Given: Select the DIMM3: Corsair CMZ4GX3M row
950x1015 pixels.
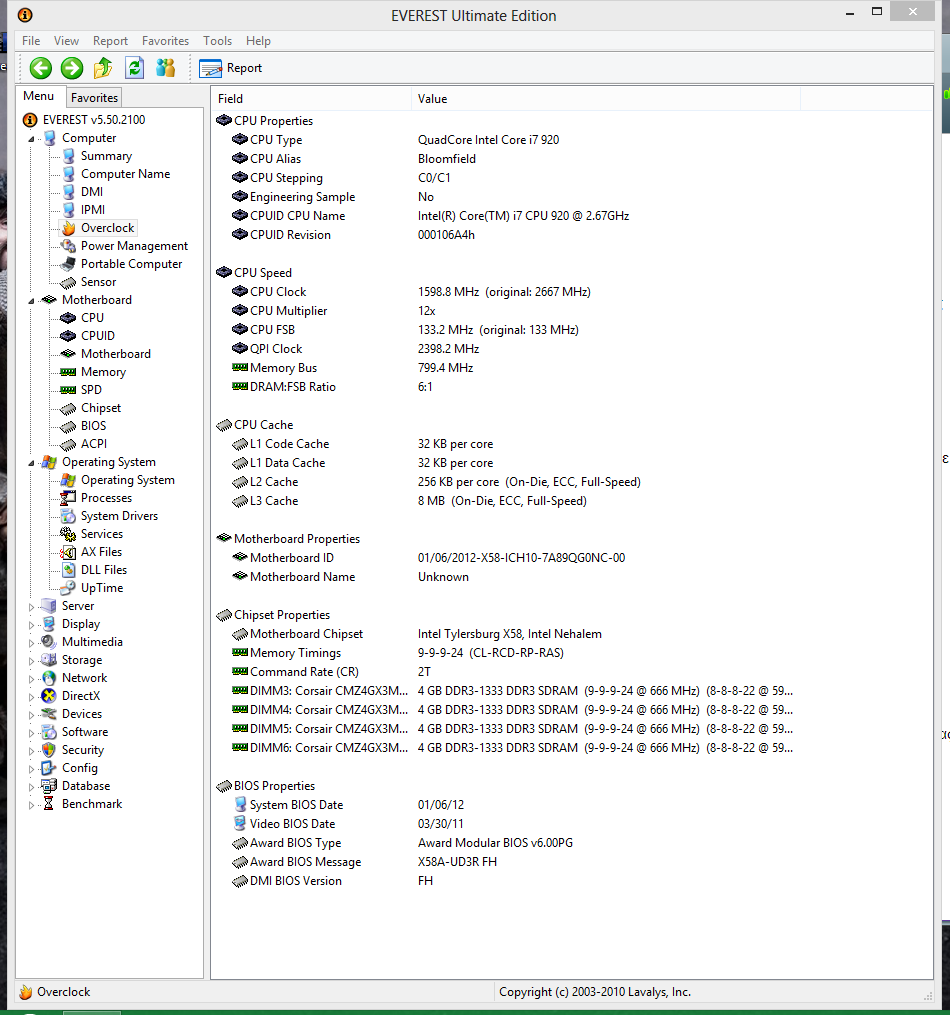Looking at the screenshot, I should tap(507, 691).
